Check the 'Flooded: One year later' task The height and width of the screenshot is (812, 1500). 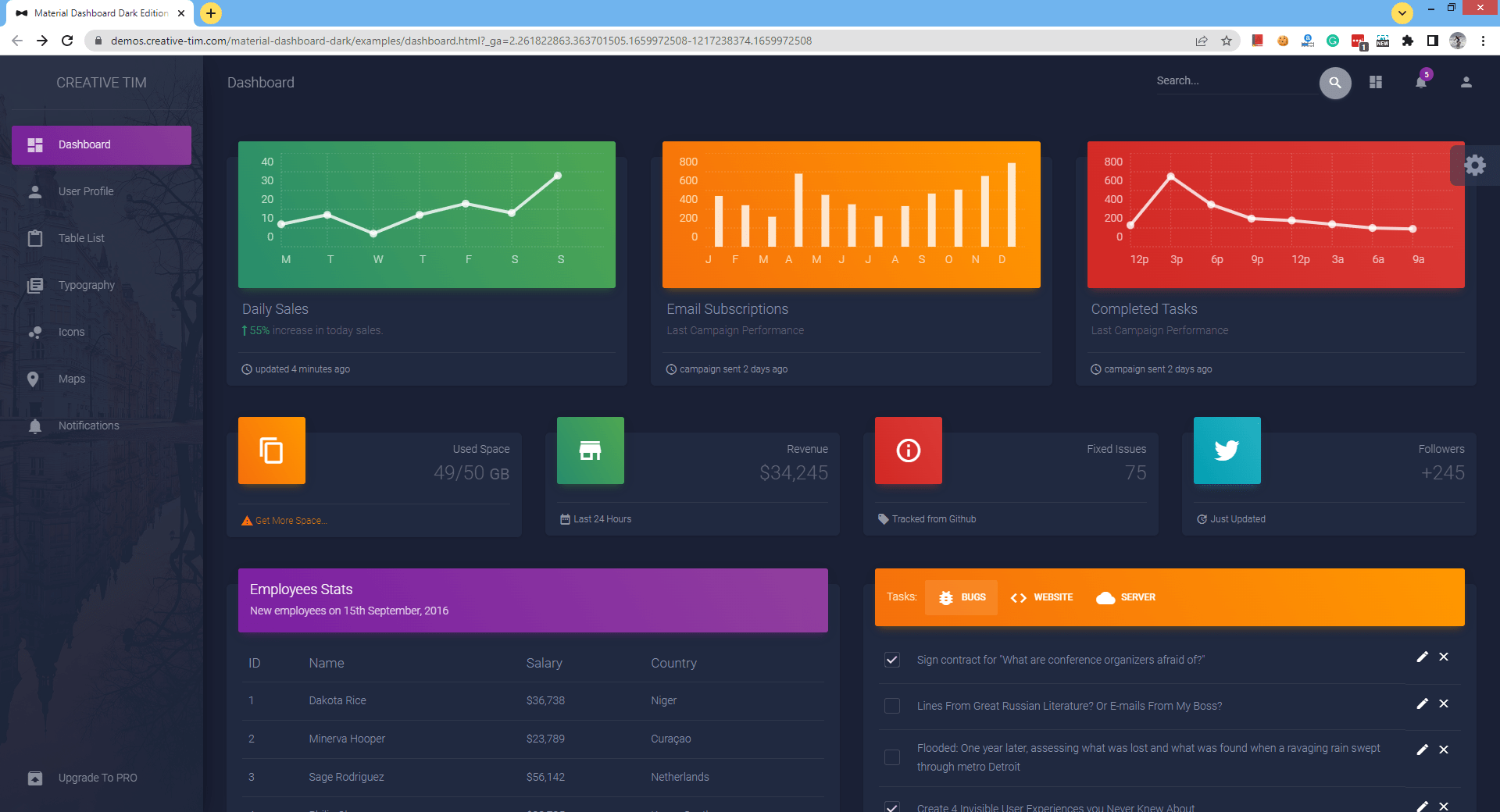click(x=891, y=757)
